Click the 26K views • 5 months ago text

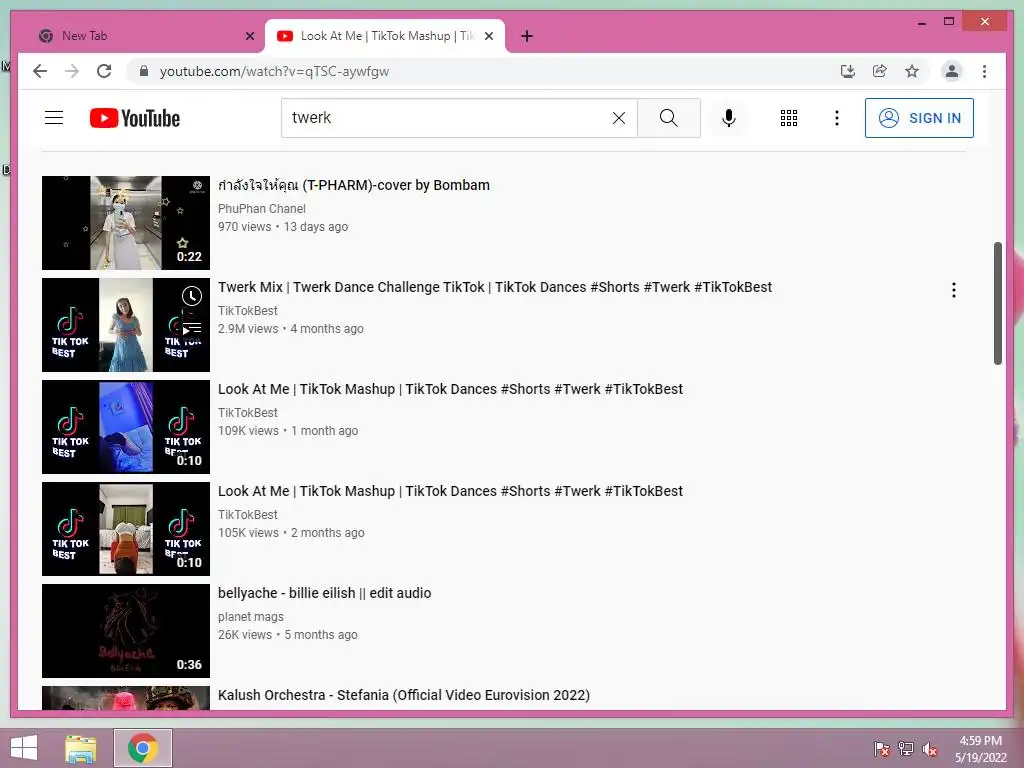coord(287,635)
